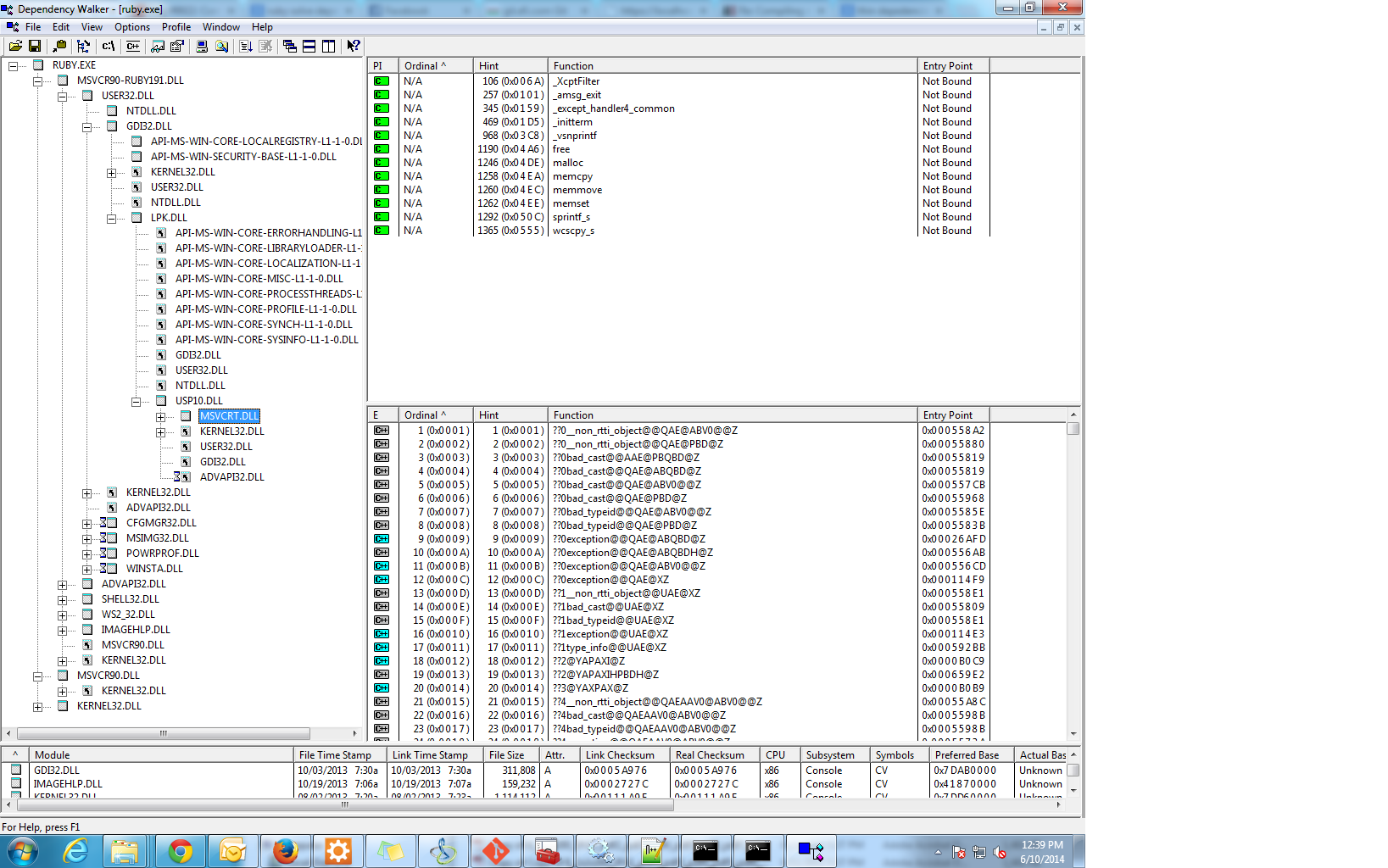This screenshot has height=868, width=1388.
Task: Open the Options menu
Action: (132, 27)
